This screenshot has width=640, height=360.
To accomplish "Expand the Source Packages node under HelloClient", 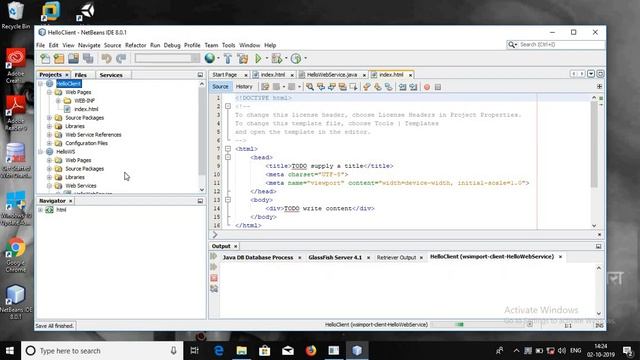I will (x=49, y=118).
